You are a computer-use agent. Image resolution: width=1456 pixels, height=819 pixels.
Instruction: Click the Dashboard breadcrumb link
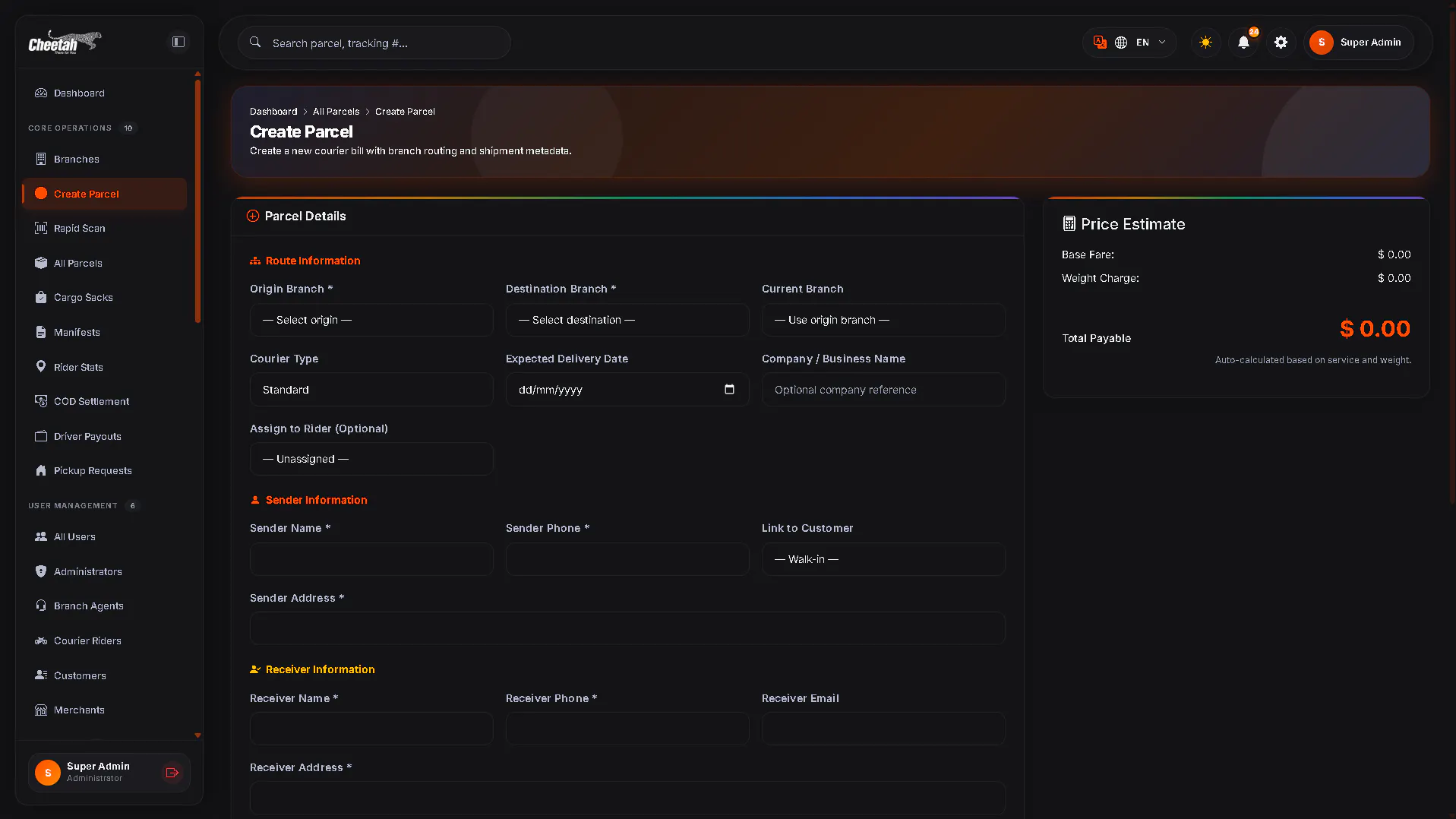[273, 112]
